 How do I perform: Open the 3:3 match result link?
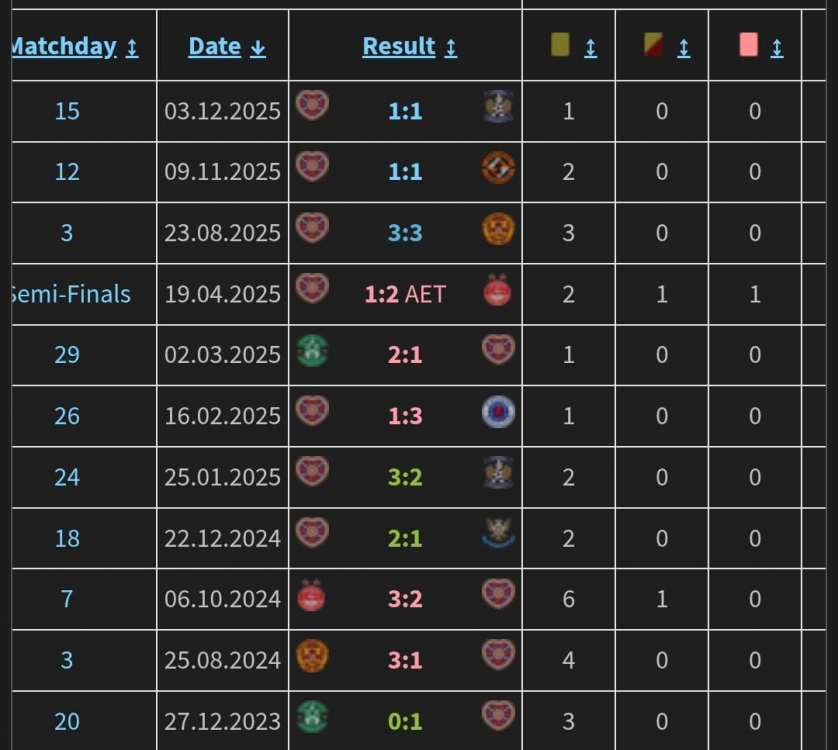405,233
